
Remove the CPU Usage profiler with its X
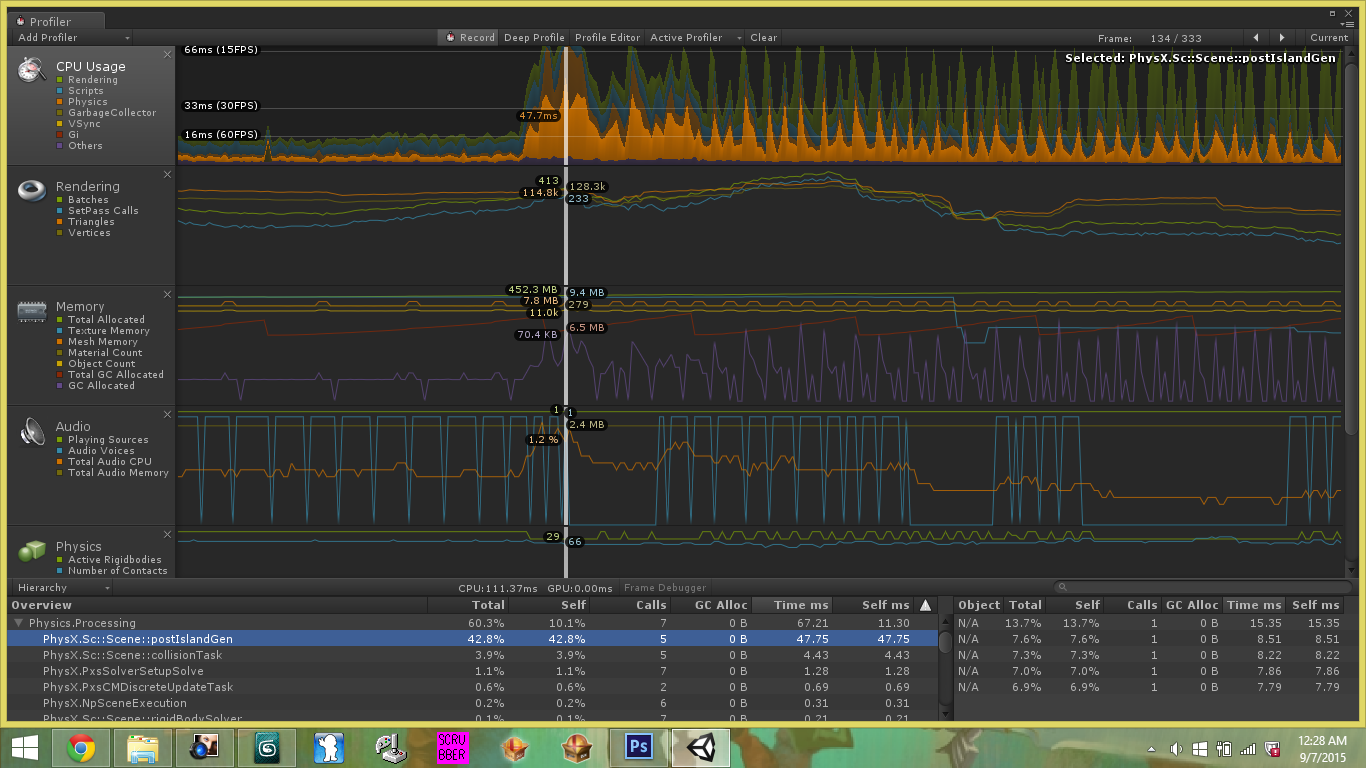[168, 53]
